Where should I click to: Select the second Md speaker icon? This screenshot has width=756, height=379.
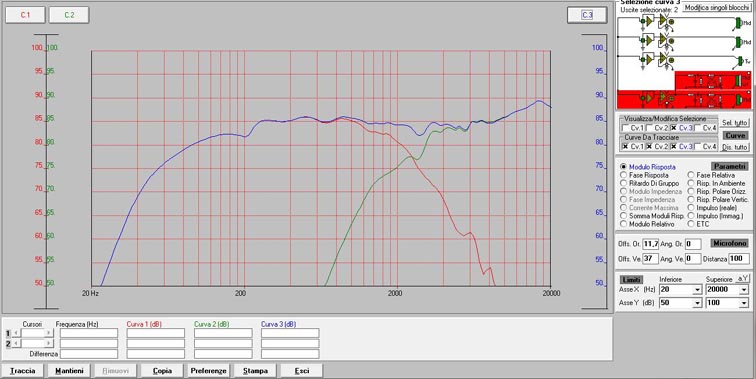[738, 42]
